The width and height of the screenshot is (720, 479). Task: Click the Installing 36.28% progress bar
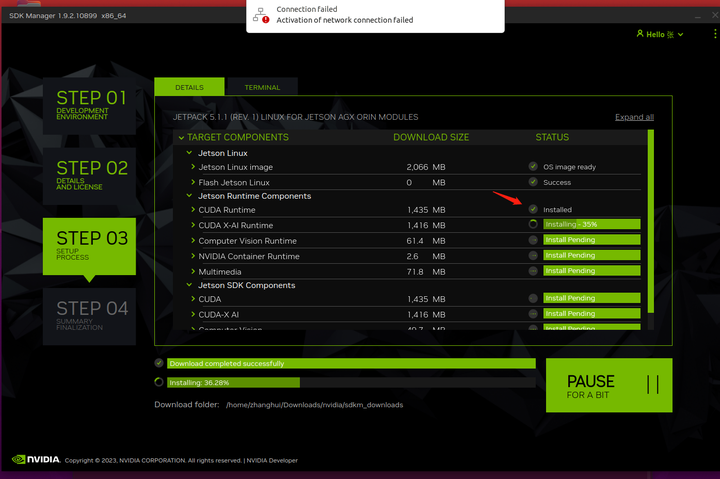click(x=351, y=382)
